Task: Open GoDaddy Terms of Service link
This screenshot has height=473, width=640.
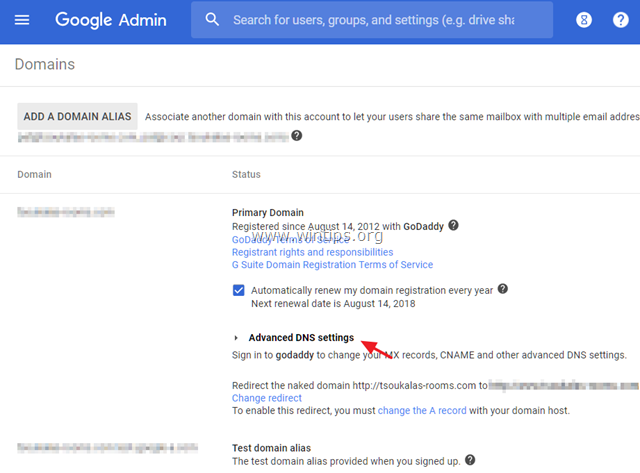Action: point(290,240)
